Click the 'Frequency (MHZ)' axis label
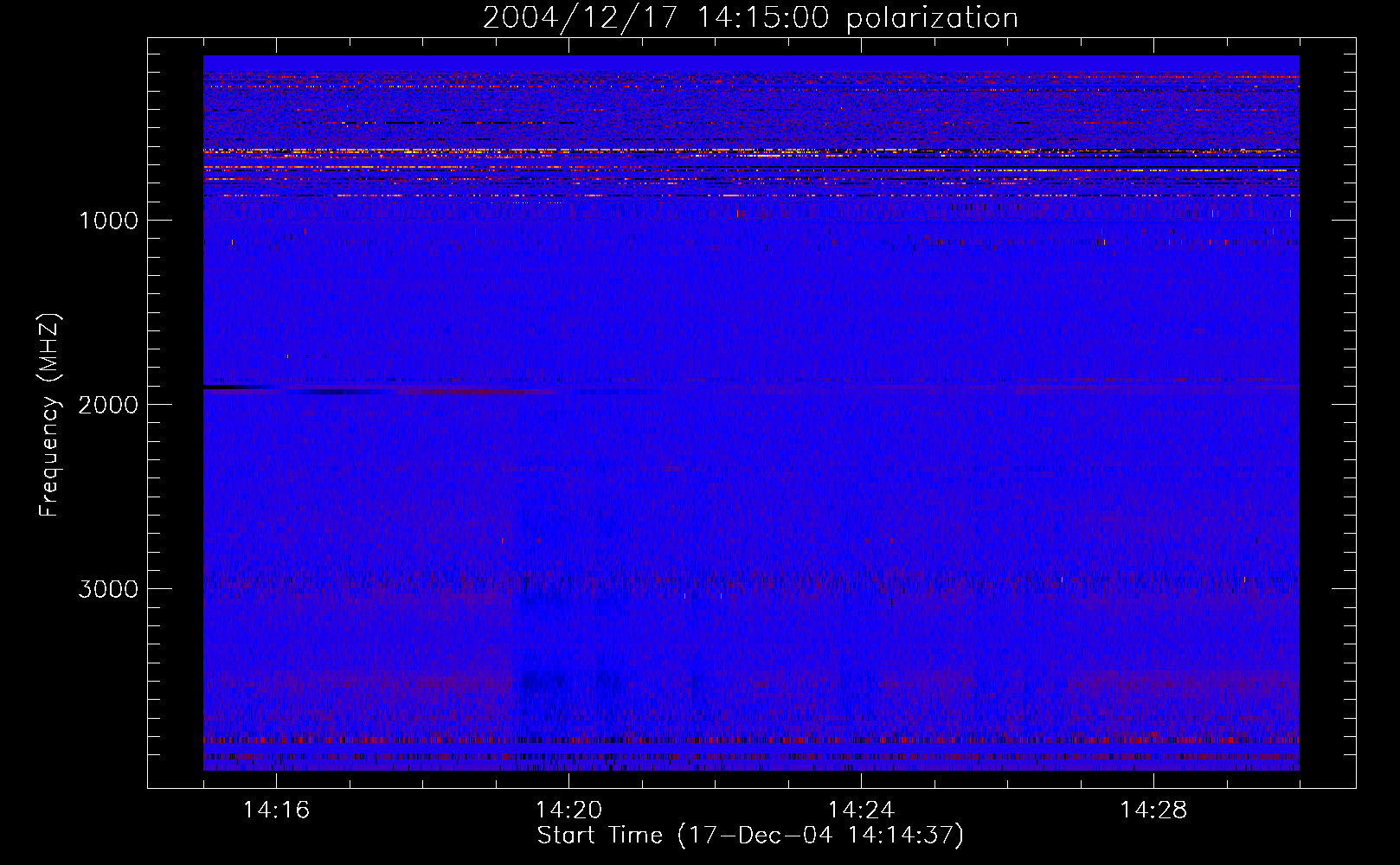The image size is (1400, 865). click(x=49, y=415)
